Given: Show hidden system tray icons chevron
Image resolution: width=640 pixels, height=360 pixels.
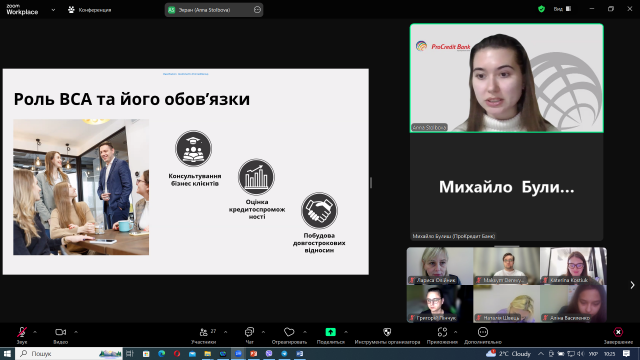Looking at the screenshot, I should tap(541, 354).
